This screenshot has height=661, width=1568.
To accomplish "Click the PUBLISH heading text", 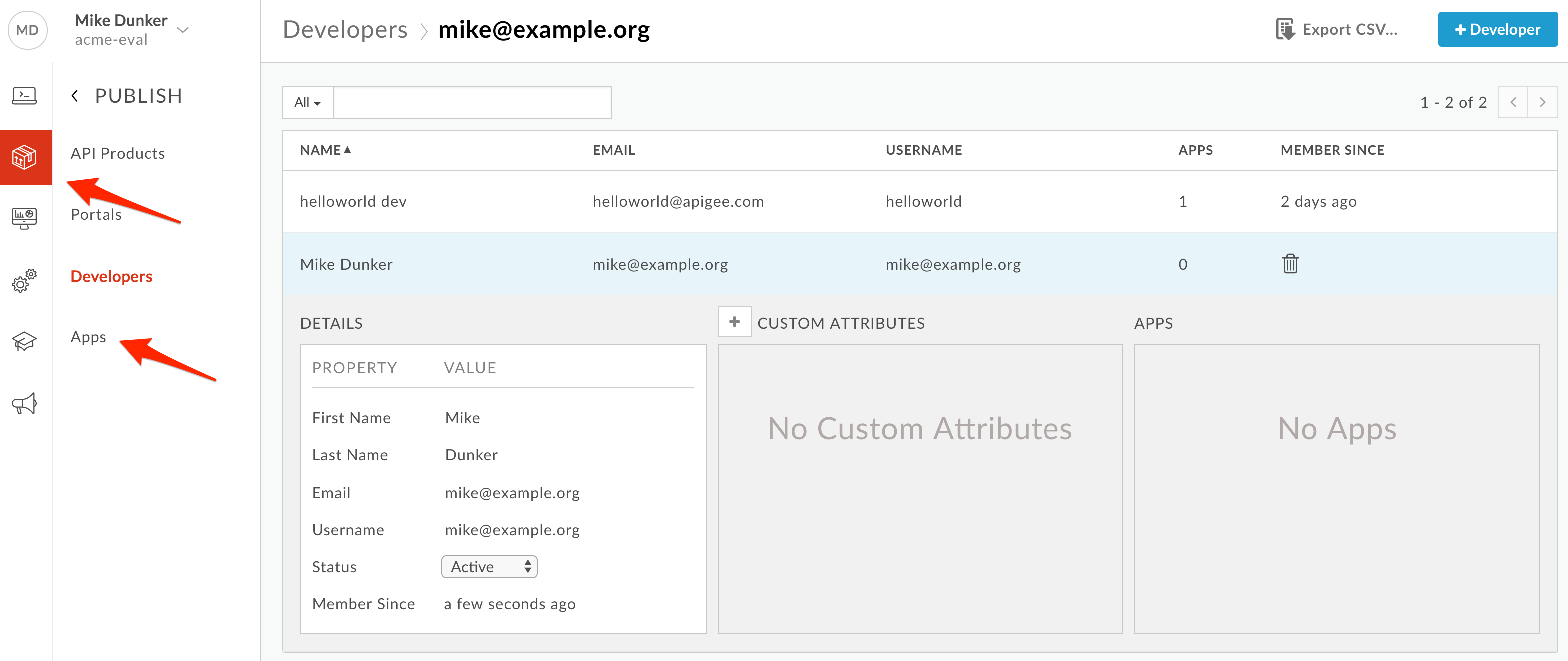I will 138,96.
